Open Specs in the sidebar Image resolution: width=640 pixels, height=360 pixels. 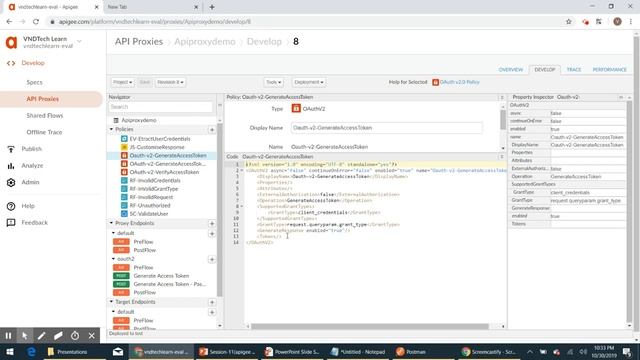coord(34,82)
